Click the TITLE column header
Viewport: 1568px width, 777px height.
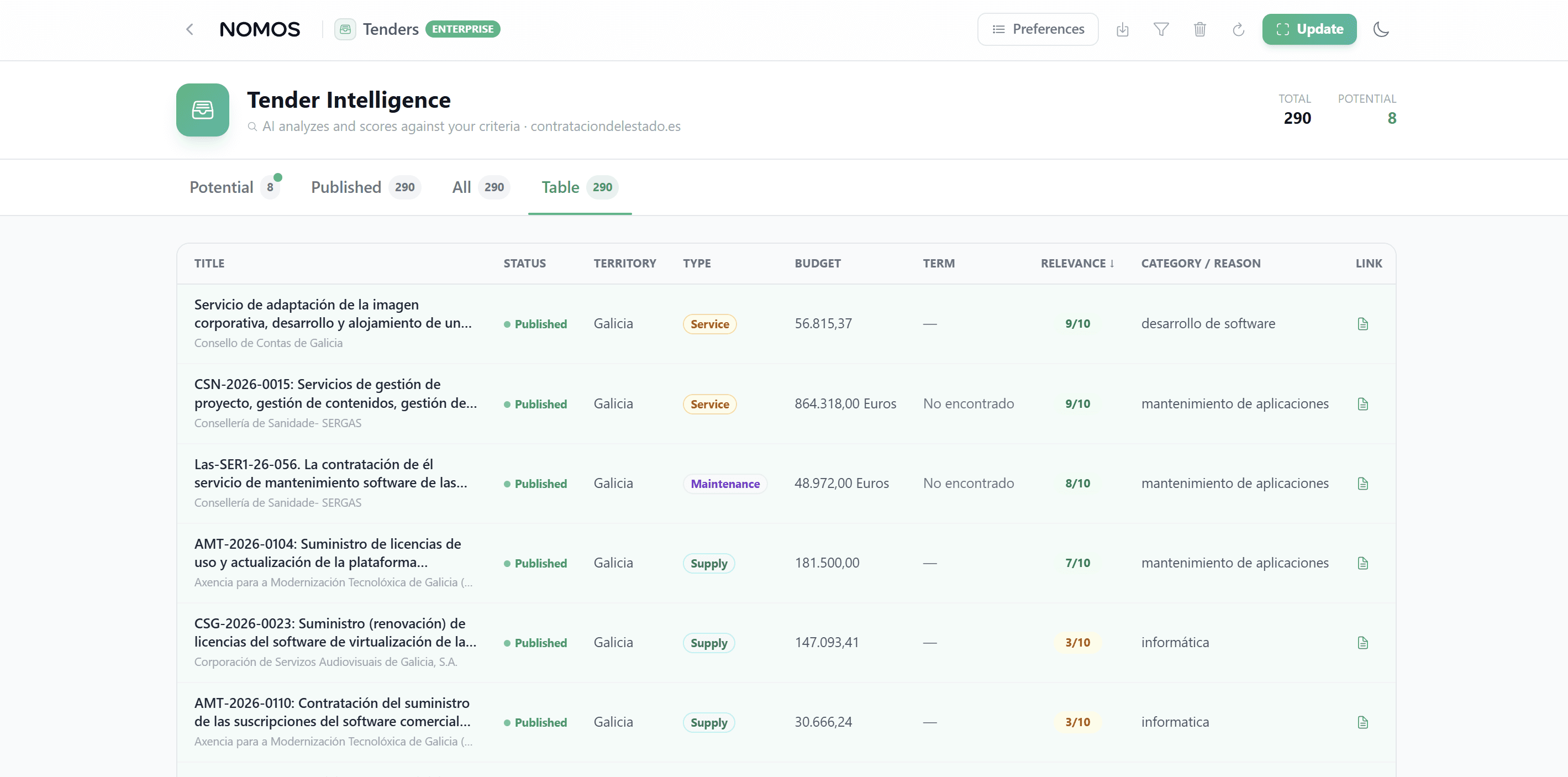click(209, 264)
